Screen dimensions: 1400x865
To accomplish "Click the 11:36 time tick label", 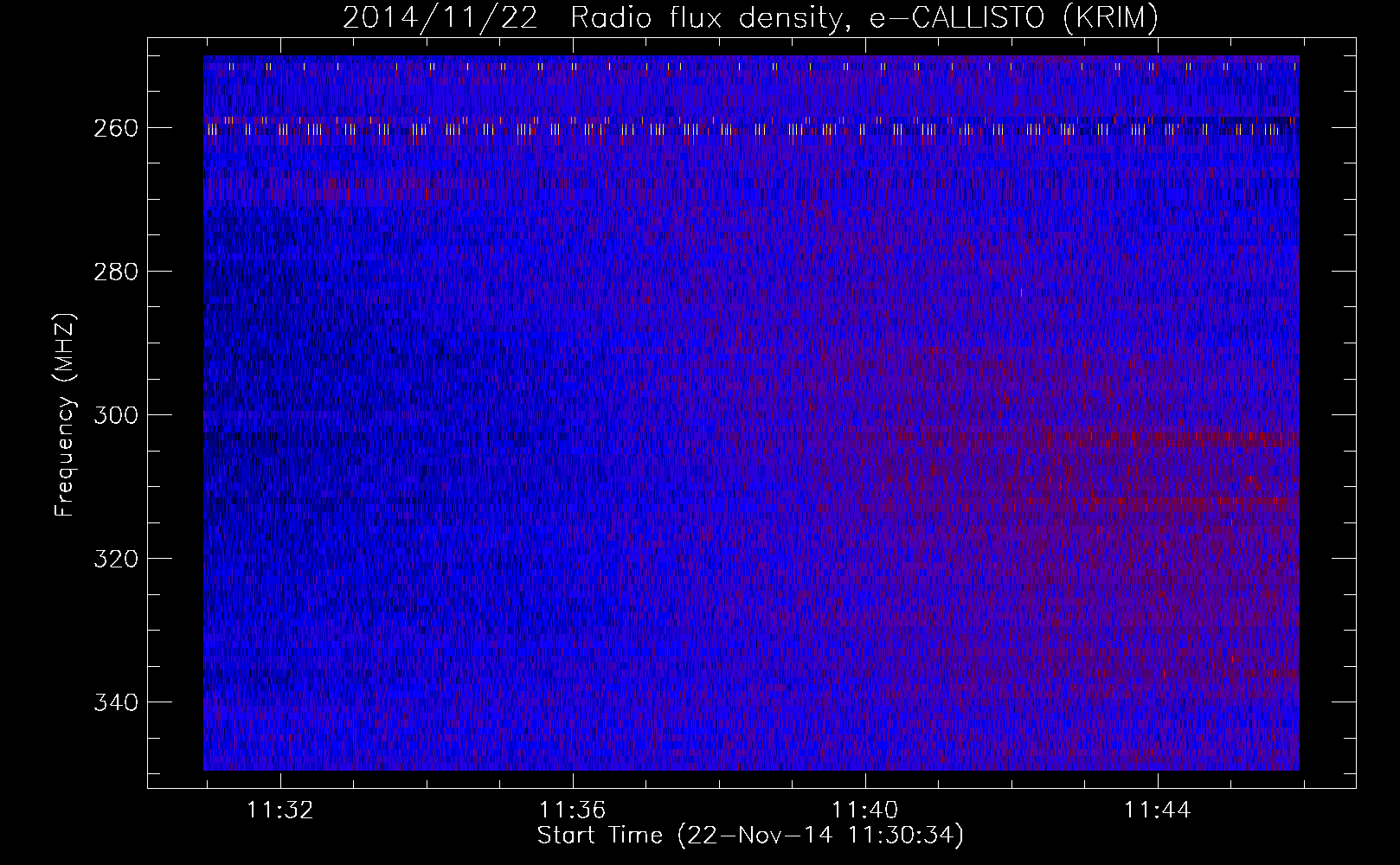I will click(573, 811).
